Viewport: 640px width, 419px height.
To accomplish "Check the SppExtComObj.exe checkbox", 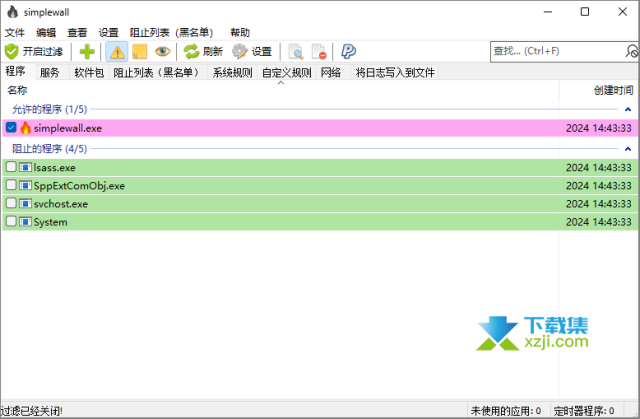I will click(x=11, y=185).
